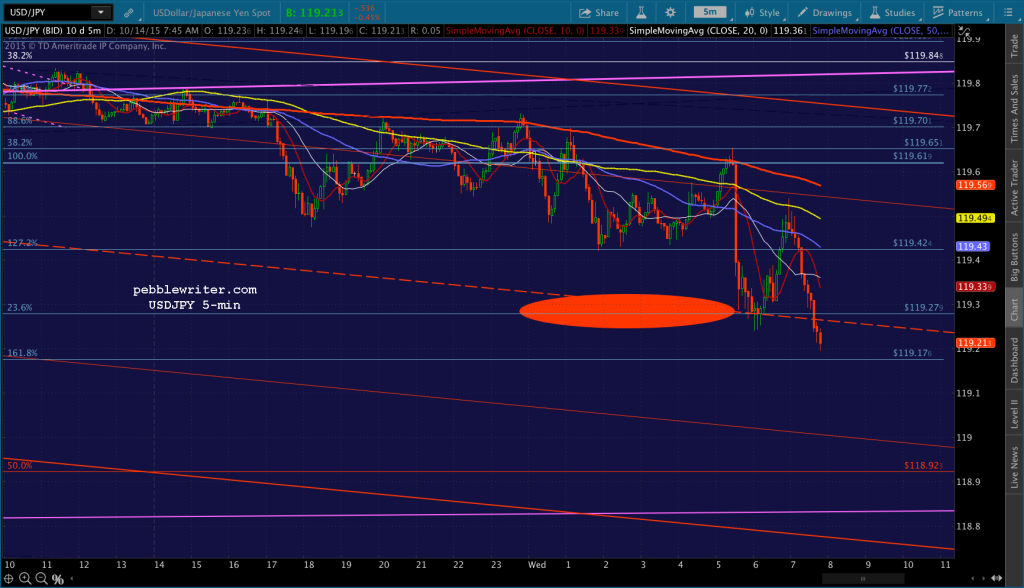Click the symbol link chain icon
Screen dimensions: 1024x588
point(129,12)
